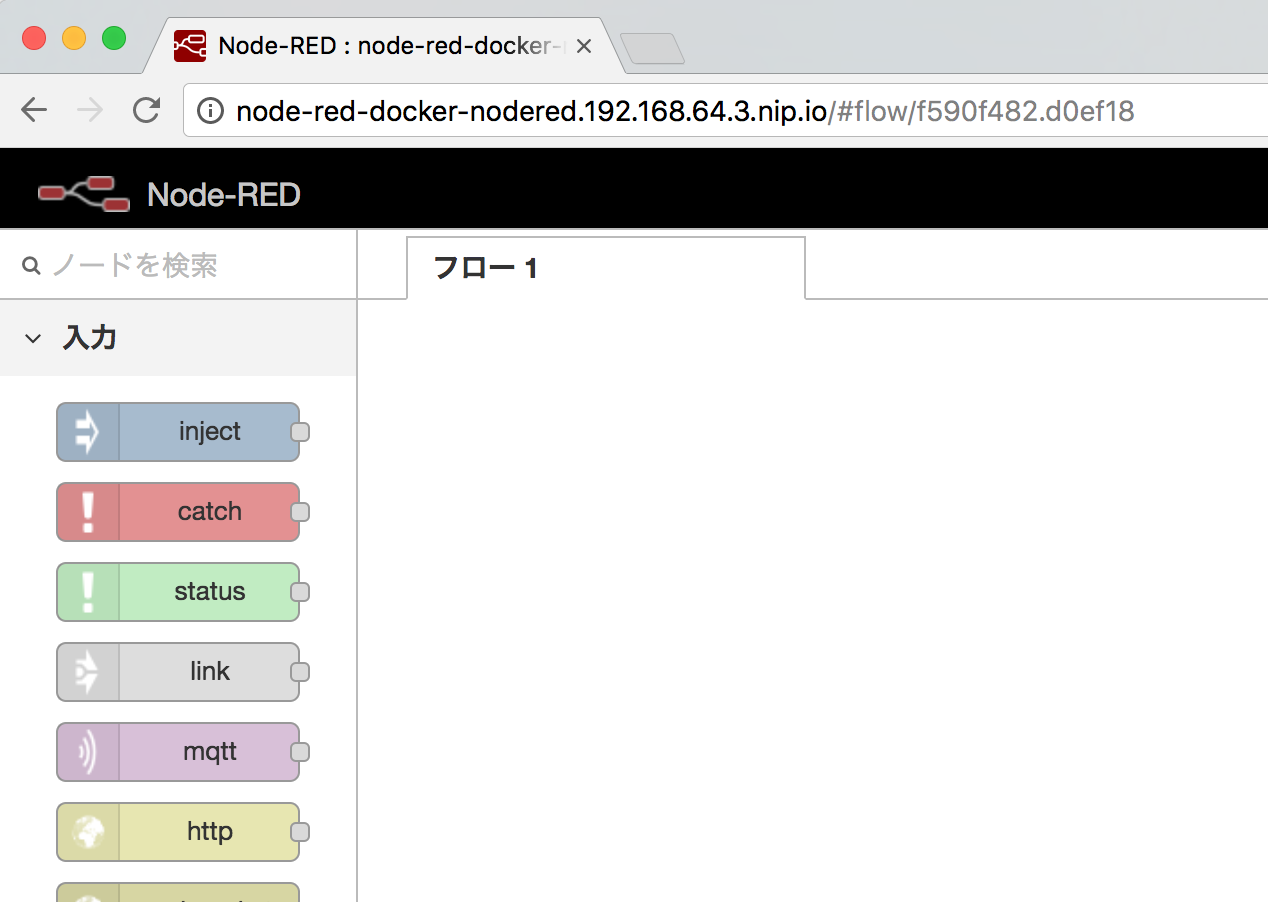Screen dimensions: 1268x902
Task: Click the red close window button
Action: tap(34, 38)
